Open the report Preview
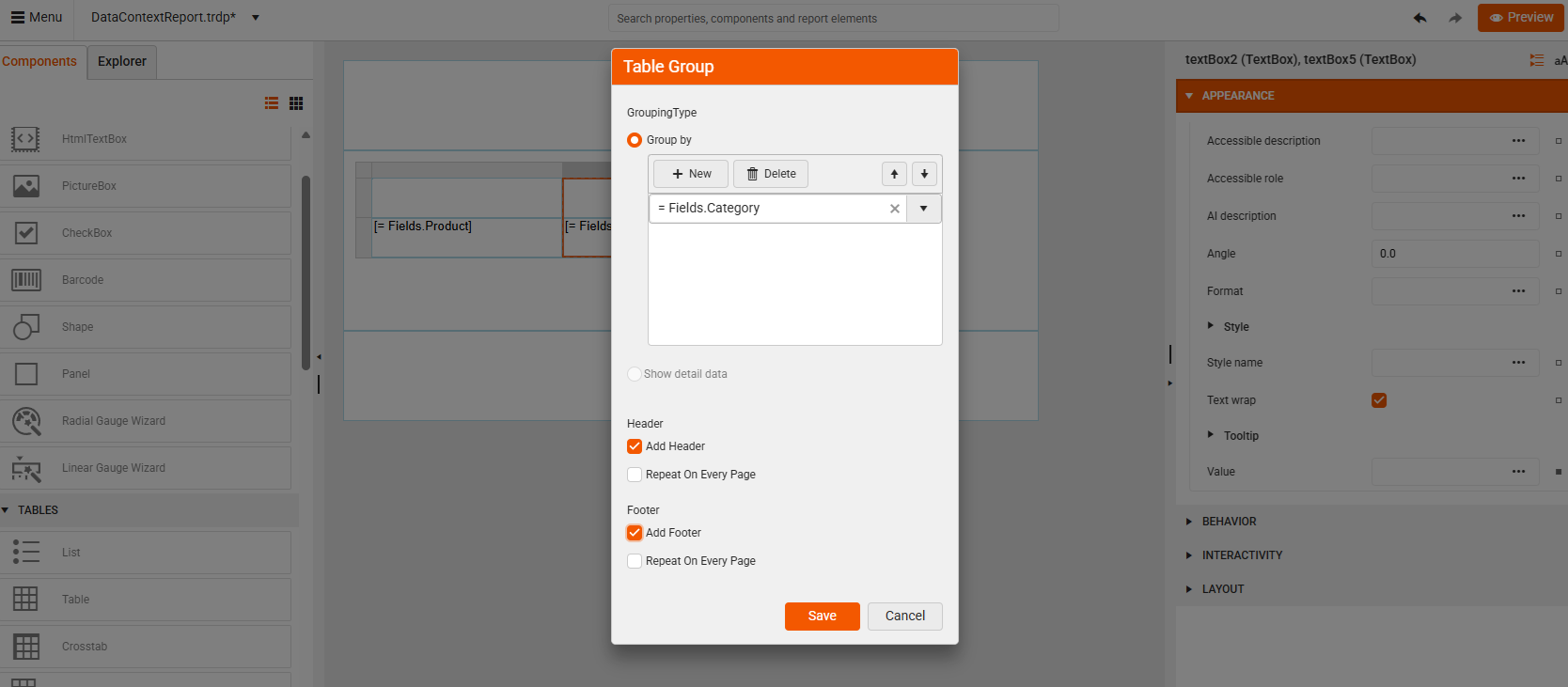Image resolution: width=1568 pixels, height=687 pixels. (x=1521, y=18)
